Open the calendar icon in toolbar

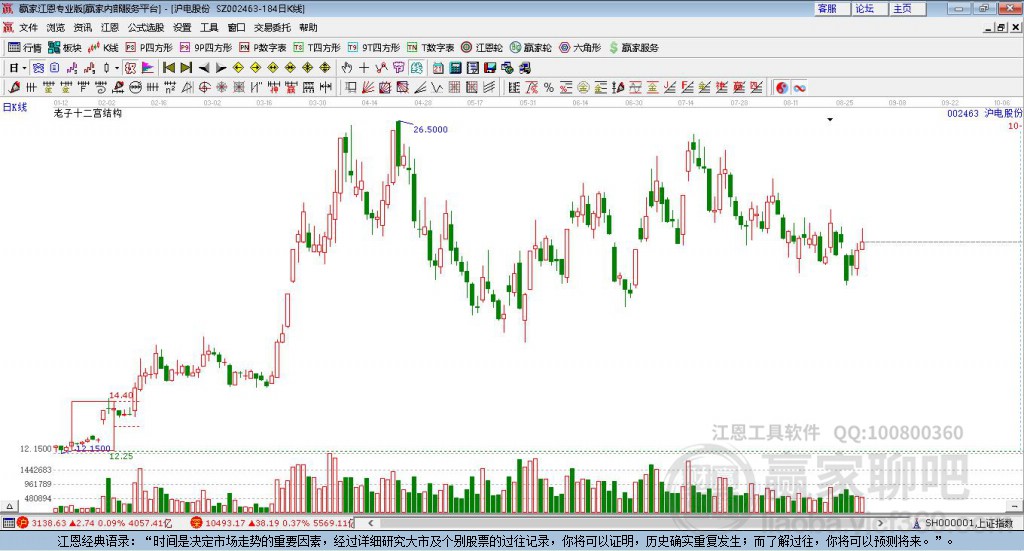(438, 68)
